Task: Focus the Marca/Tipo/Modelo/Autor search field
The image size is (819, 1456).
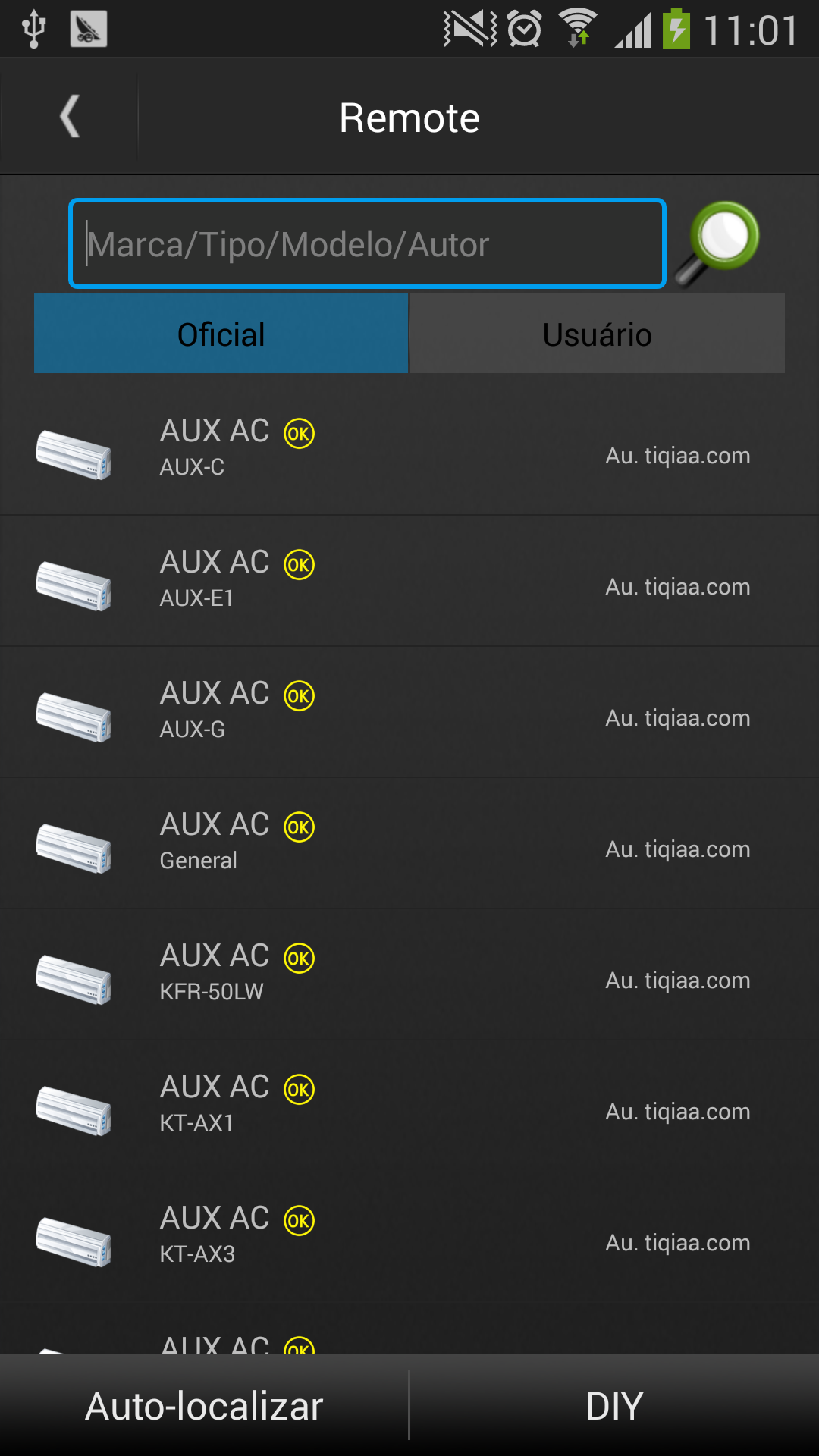Action: (x=367, y=244)
